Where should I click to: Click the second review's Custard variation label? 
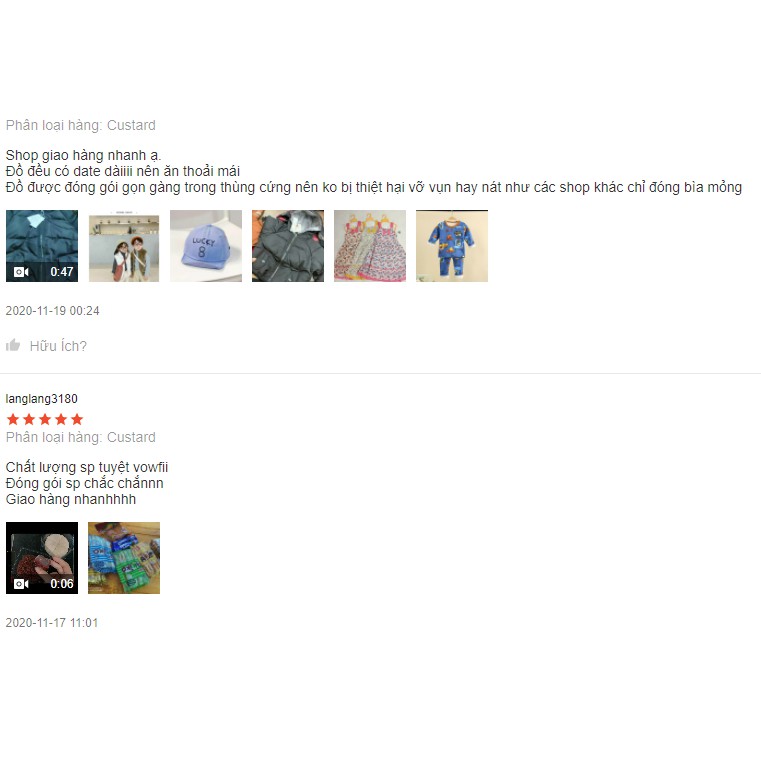tap(81, 437)
